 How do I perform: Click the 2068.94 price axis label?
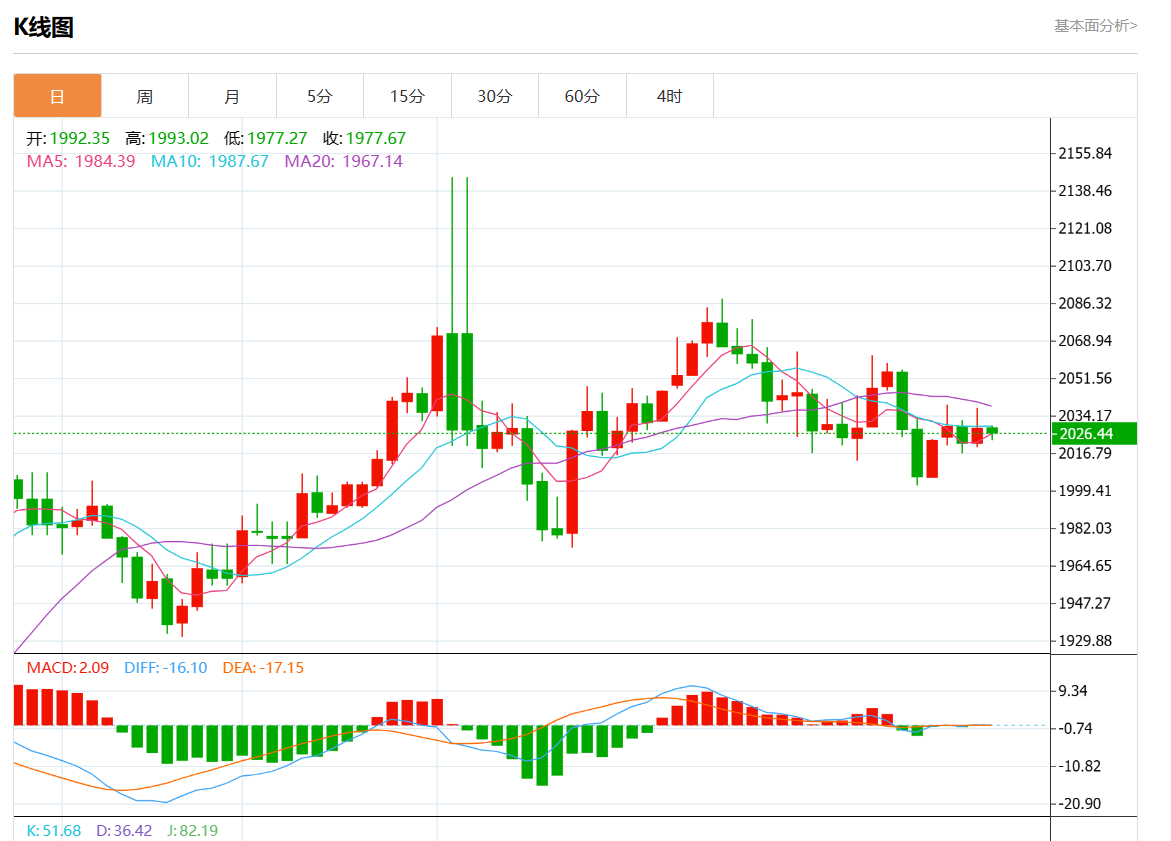point(1085,341)
